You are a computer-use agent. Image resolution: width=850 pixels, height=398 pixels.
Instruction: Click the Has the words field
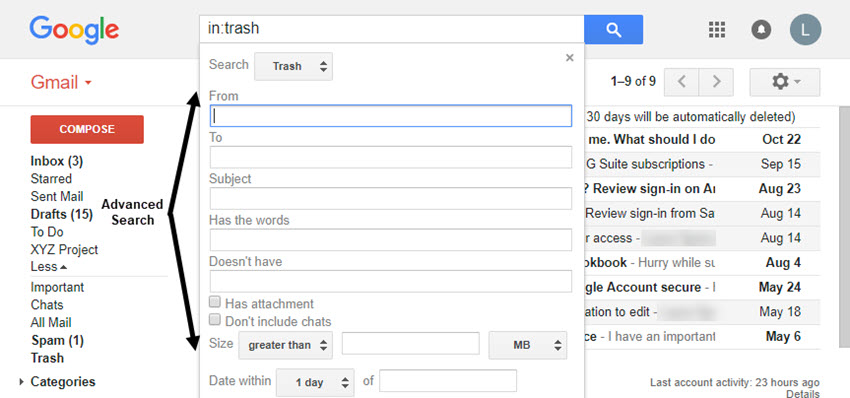point(391,240)
